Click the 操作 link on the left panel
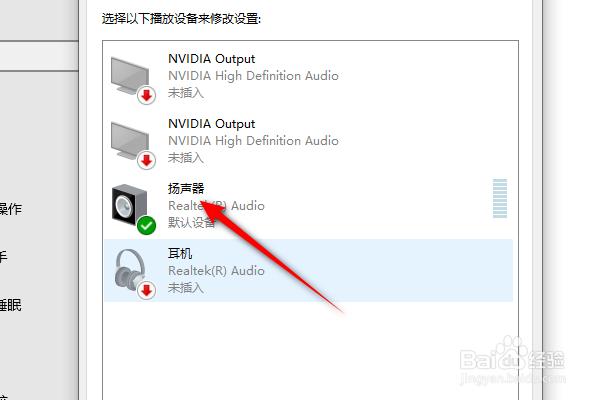 coord(10,210)
